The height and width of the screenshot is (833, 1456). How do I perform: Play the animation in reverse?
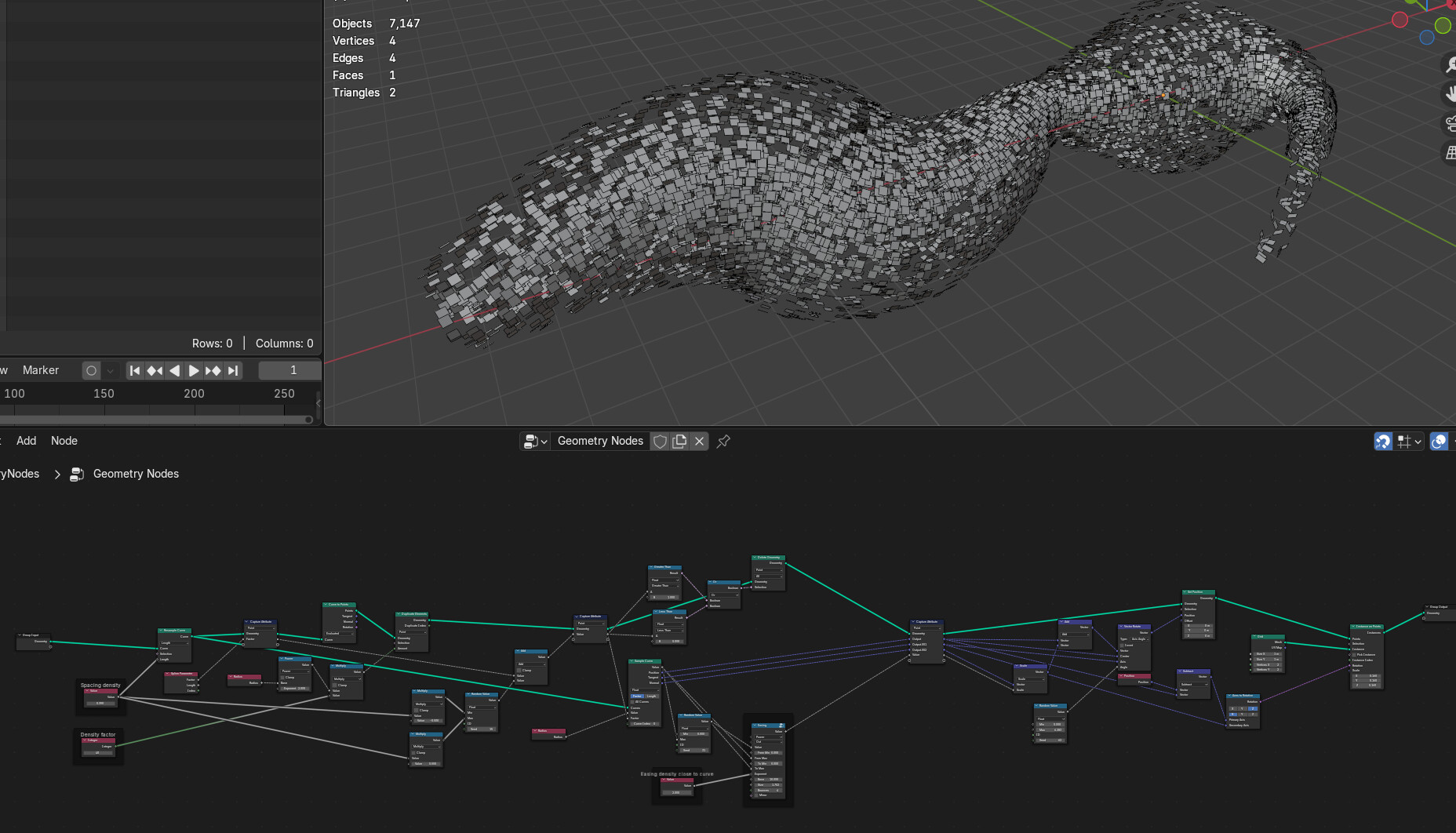click(174, 370)
